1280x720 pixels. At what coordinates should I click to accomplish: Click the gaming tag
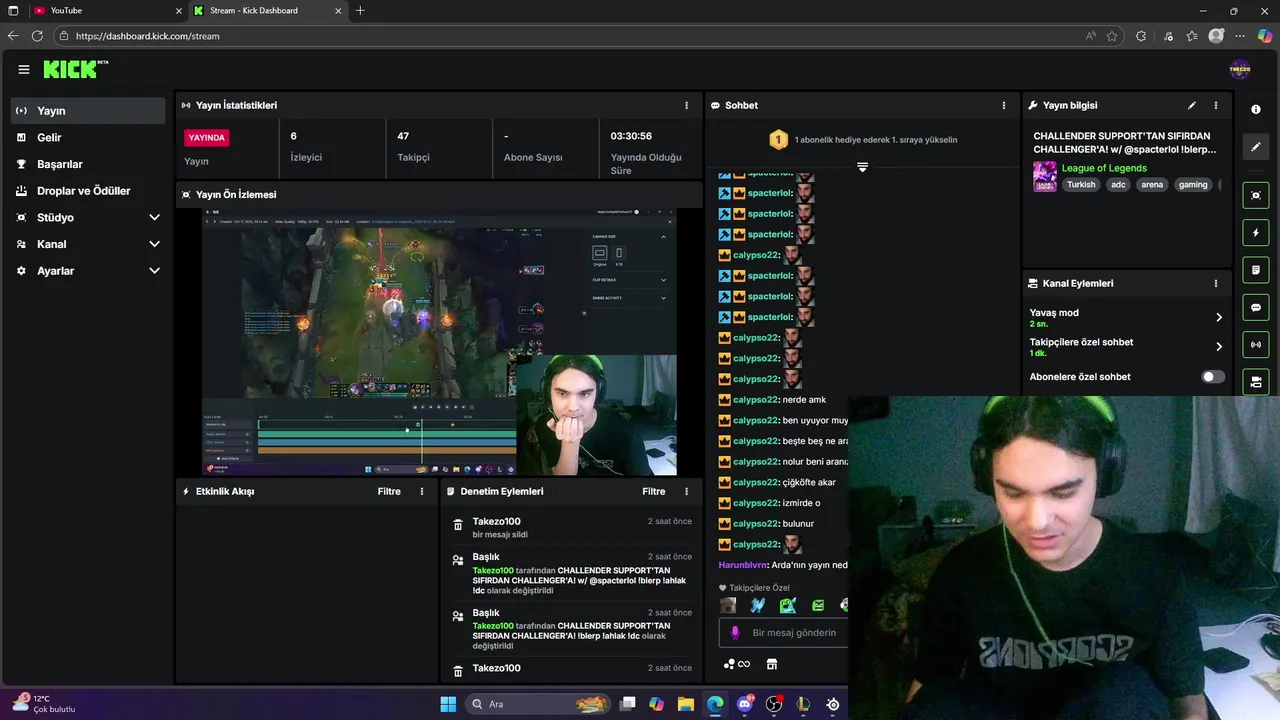click(x=1193, y=184)
